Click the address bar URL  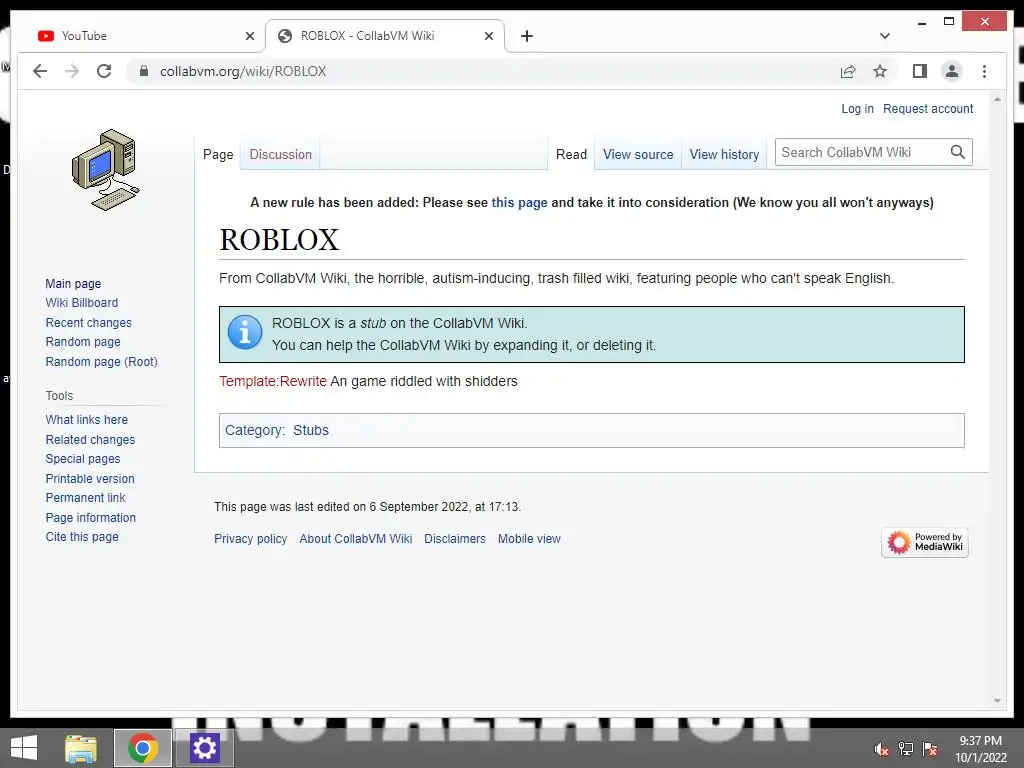coord(243,71)
